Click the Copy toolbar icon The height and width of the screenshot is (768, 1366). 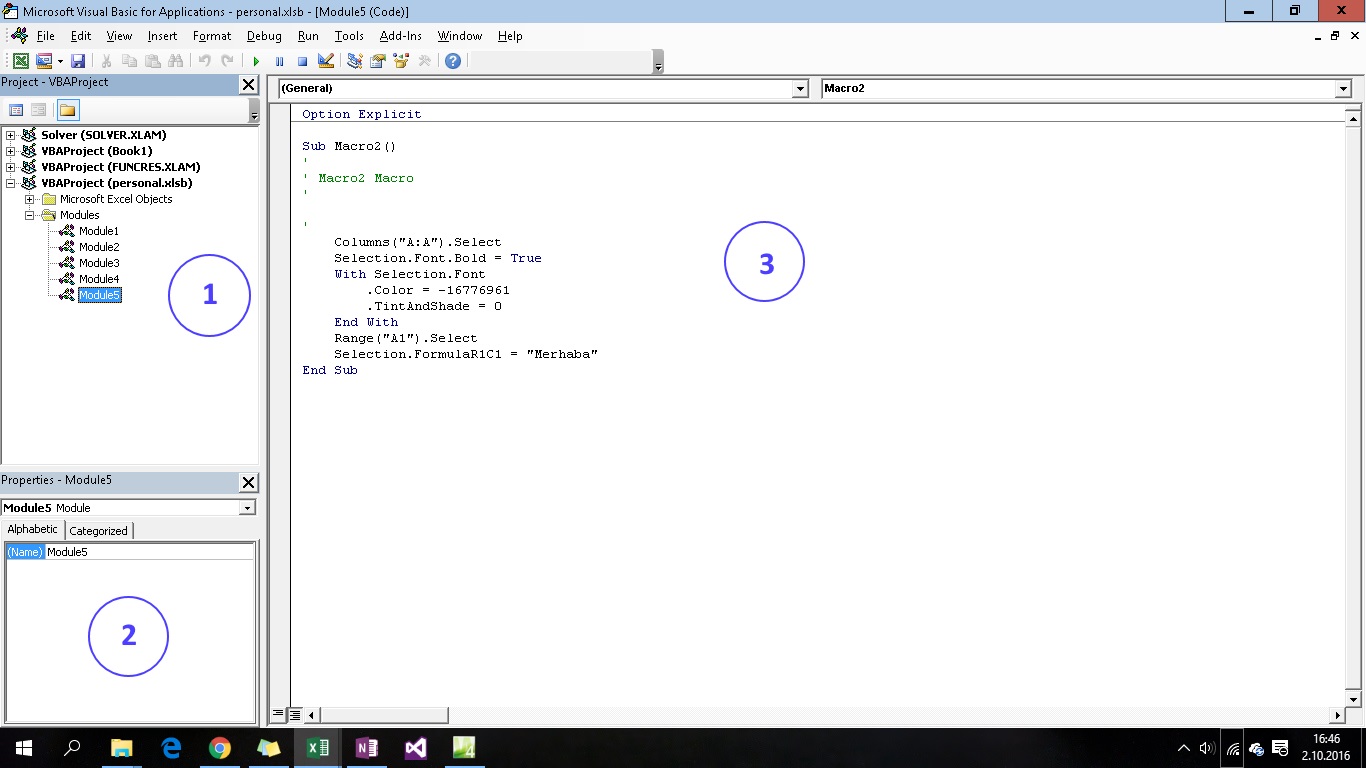coord(129,61)
